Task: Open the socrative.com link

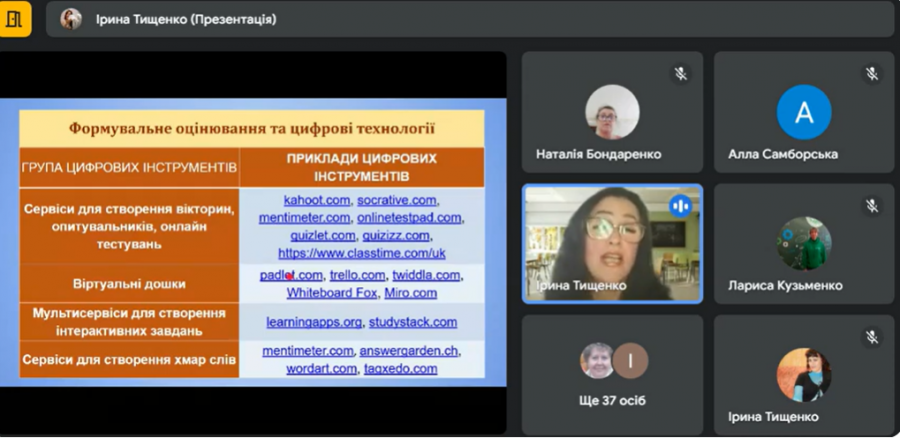Action: point(397,200)
